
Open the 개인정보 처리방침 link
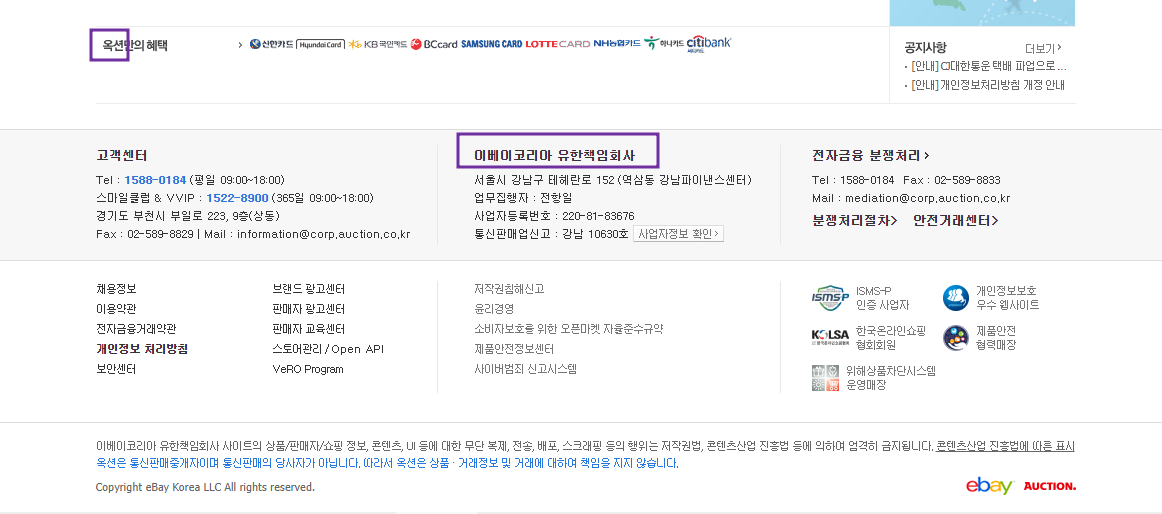click(x=142, y=349)
